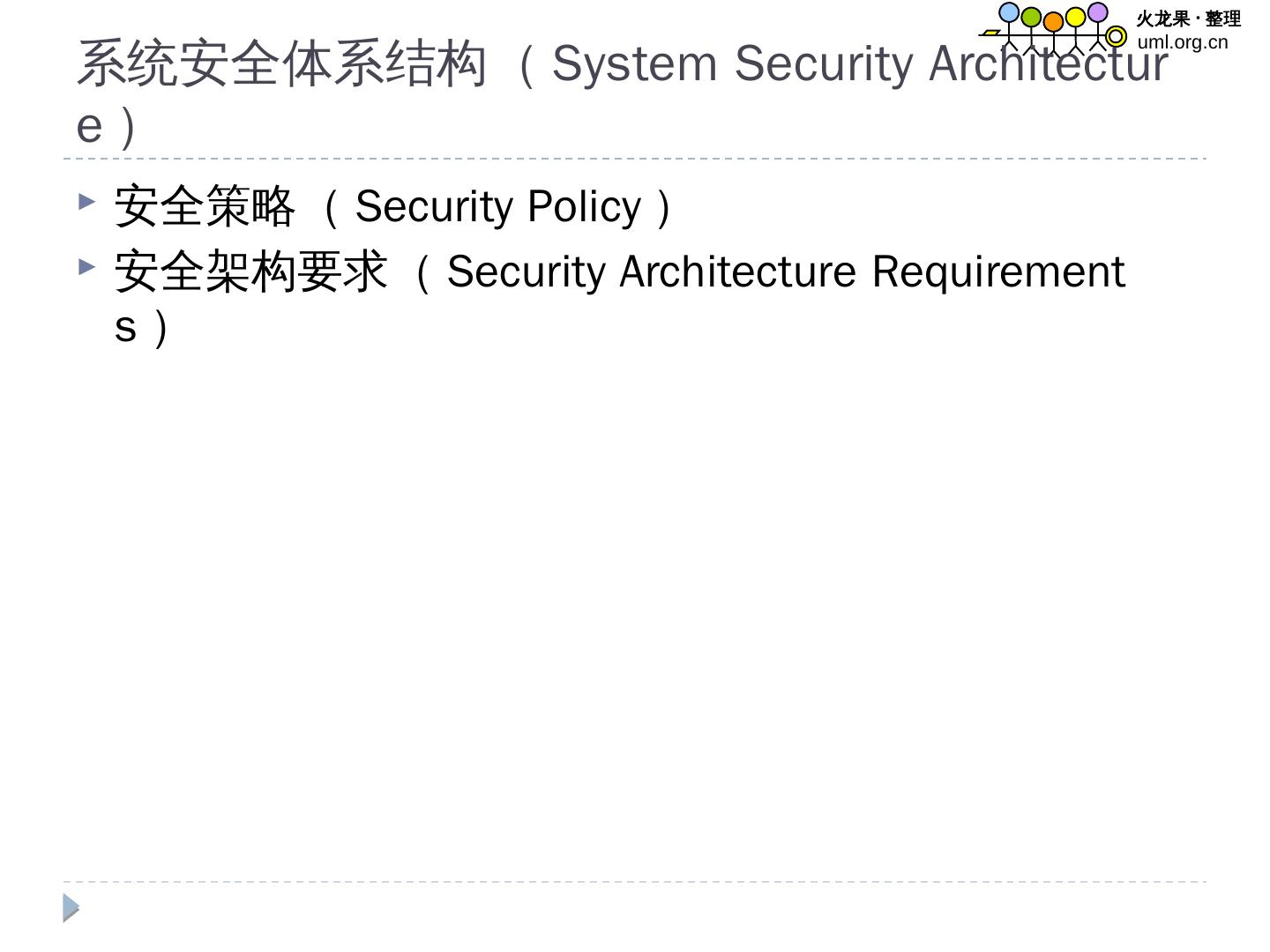The image size is (1270, 952).
Task: Click the dashed divider line under the title
Action: 635,159
